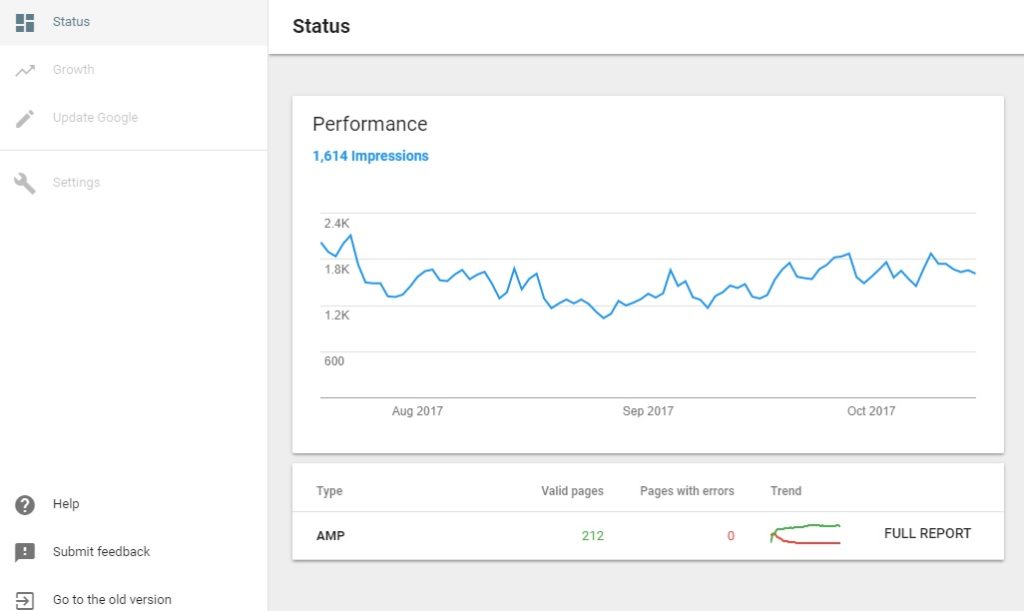Click the Aug 2017 axis label

(417, 411)
